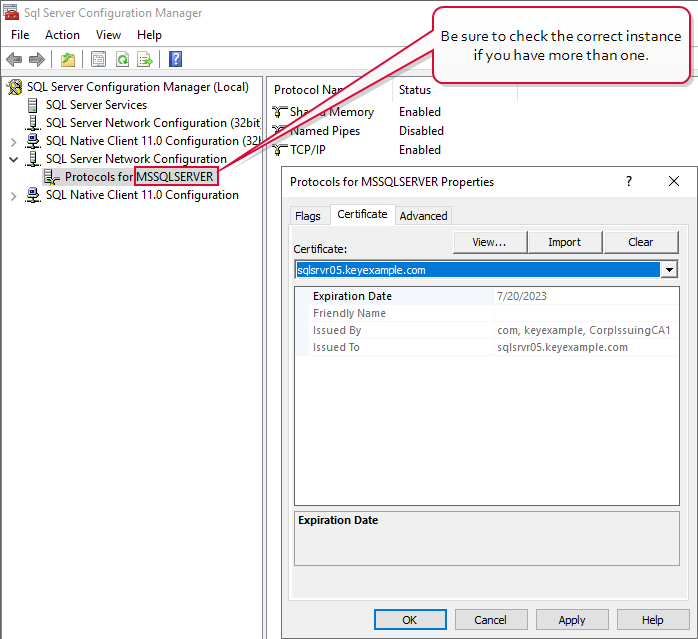Expand the bottom SQL Native Client 11.0 Configuration node
This screenshot has width=698, height=639.
click(x=13, y=196)
